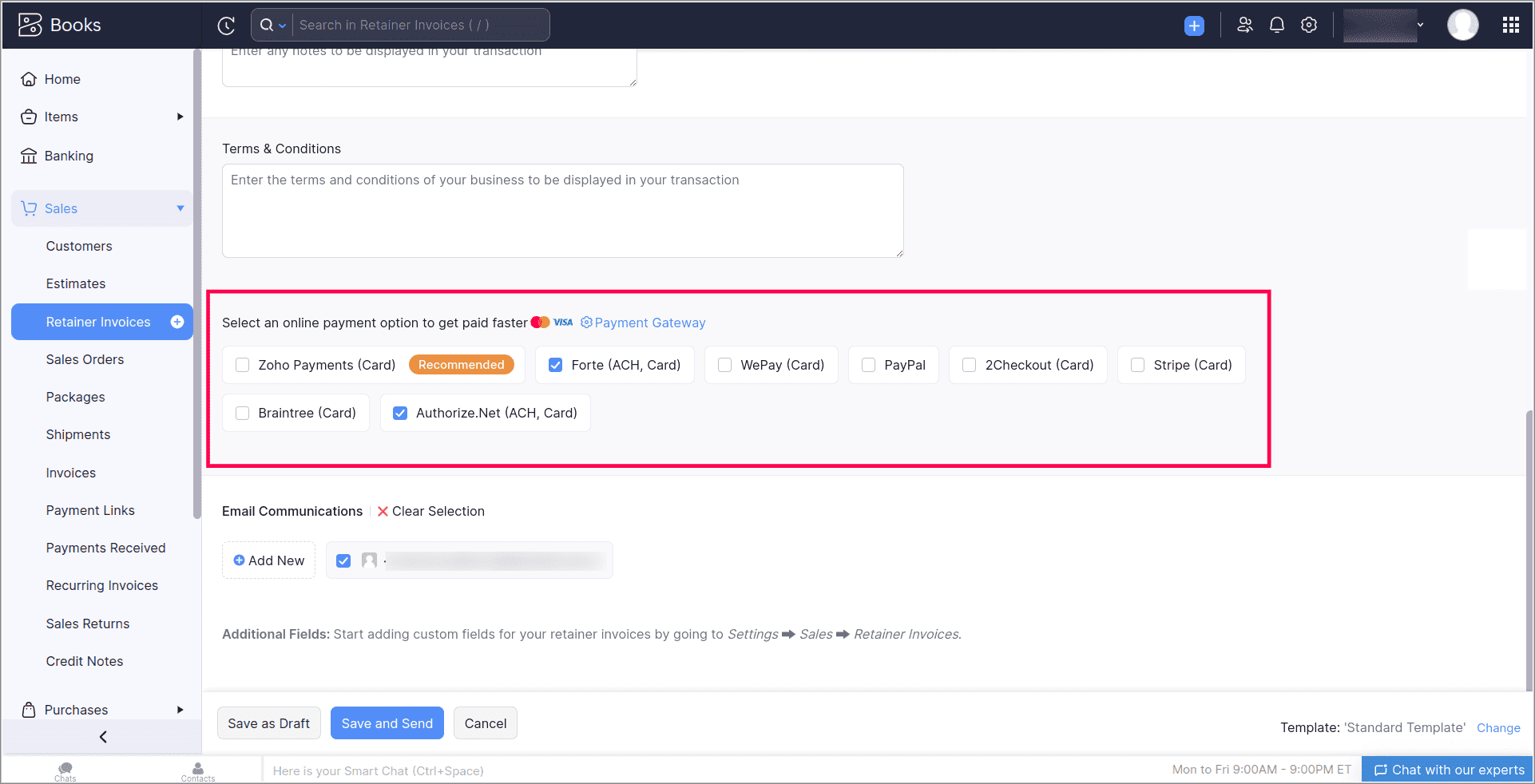Click the Items basket icon

click(29, 117)
